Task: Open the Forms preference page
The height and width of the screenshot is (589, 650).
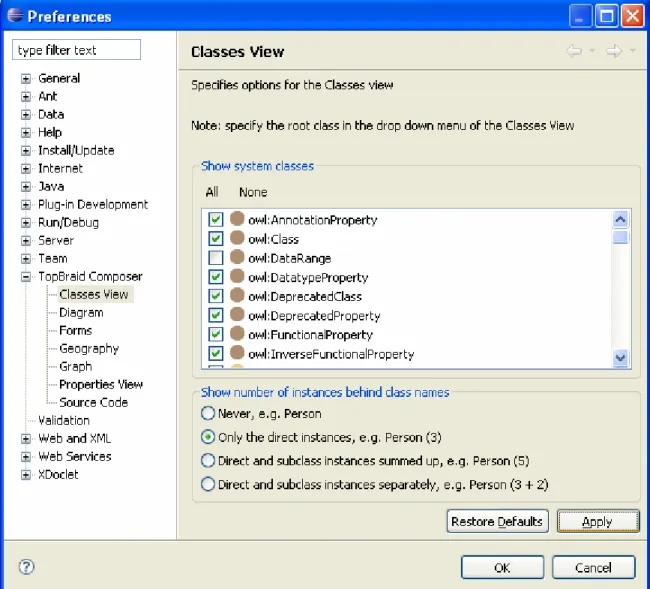Action: point(75,330)
